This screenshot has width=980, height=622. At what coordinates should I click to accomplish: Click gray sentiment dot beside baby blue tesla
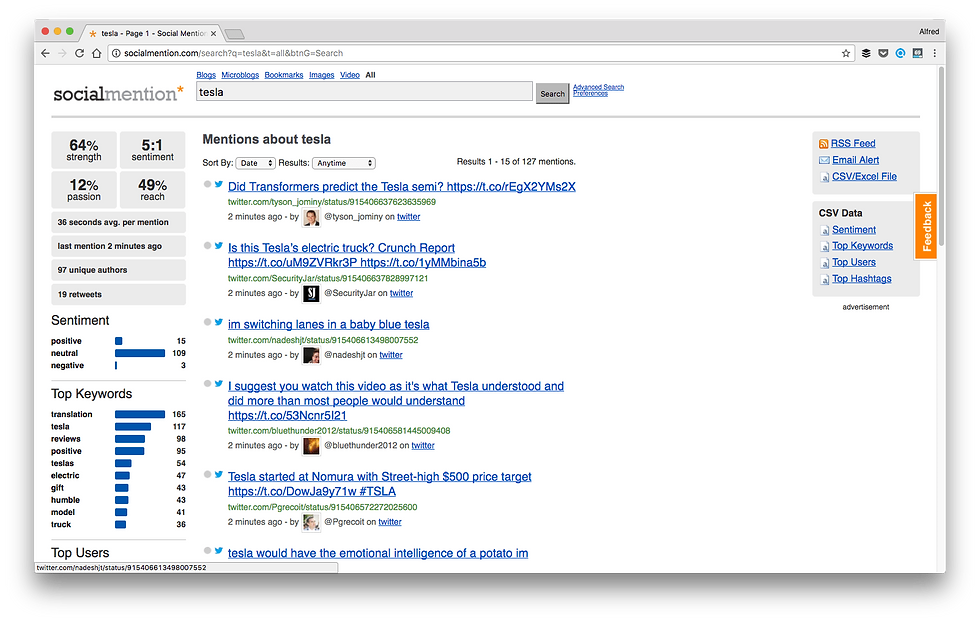208,322
